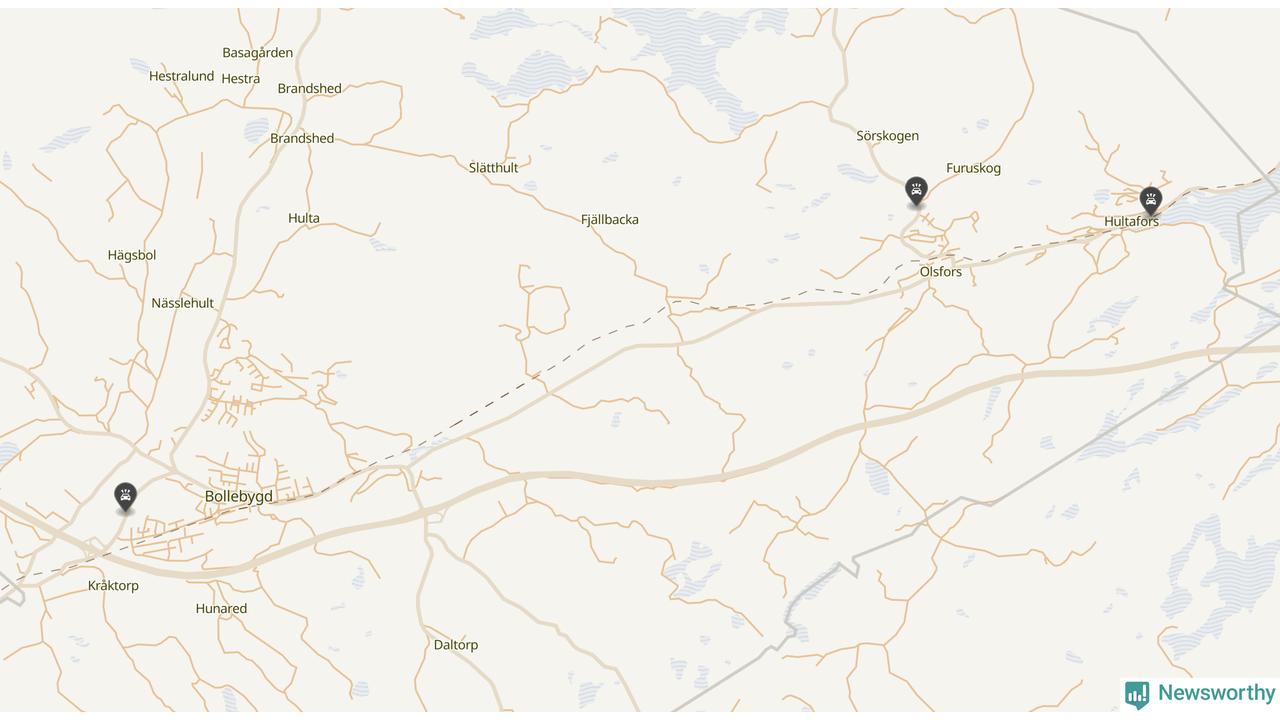Select the Hulta label
The image size is (1280, 720).
304,218
